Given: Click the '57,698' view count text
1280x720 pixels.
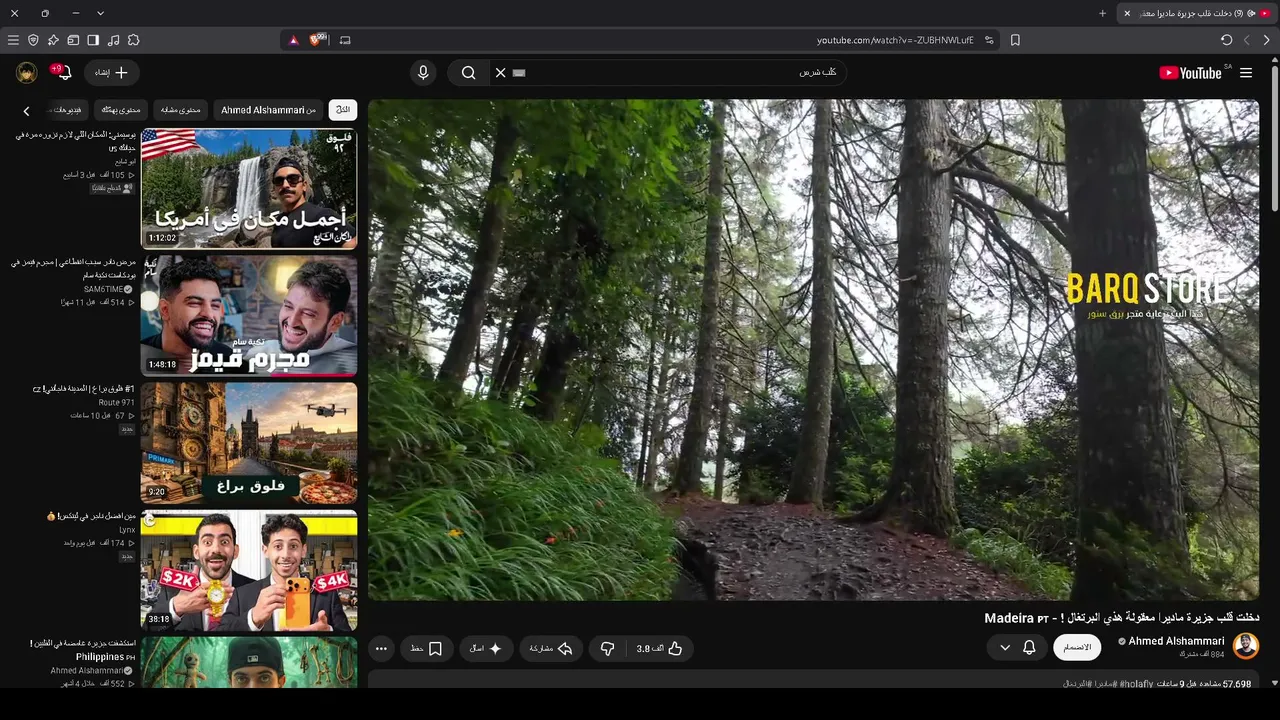Looking at the screenshot, I should click(x=1237, y=684).
